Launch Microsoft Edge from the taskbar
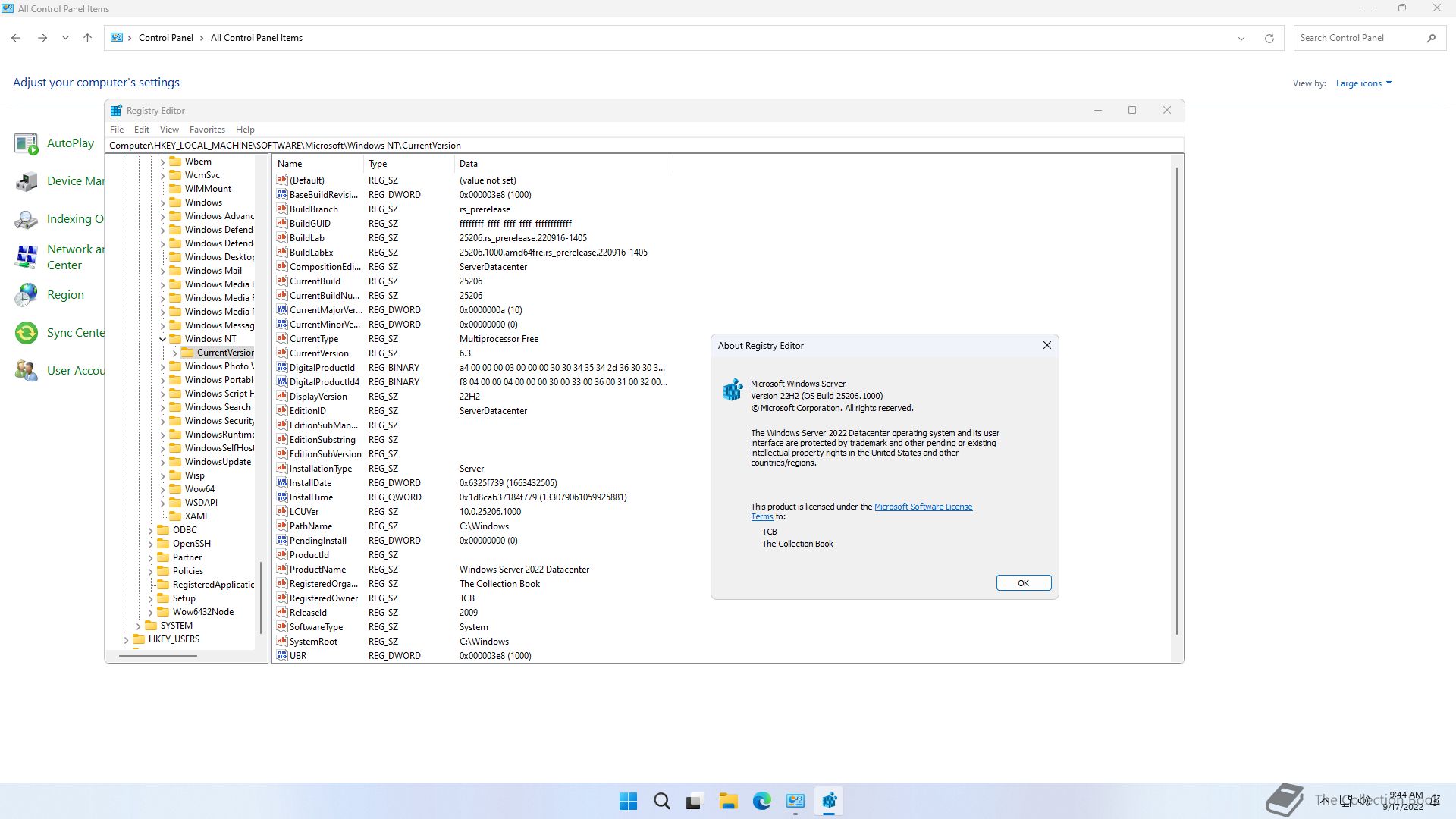The width and height of the screenshot is (1456, 819). click(761, 801)
